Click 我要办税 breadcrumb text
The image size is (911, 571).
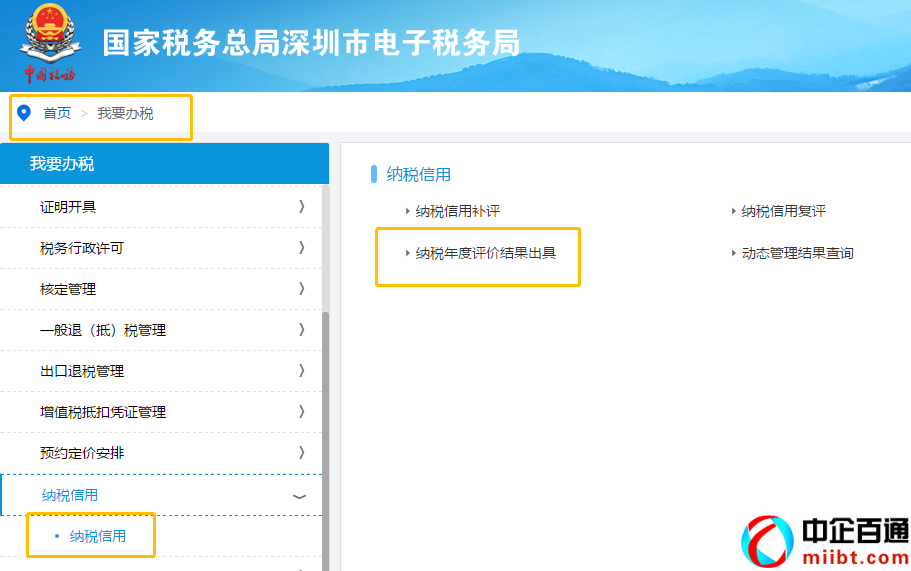click(125, 113)
